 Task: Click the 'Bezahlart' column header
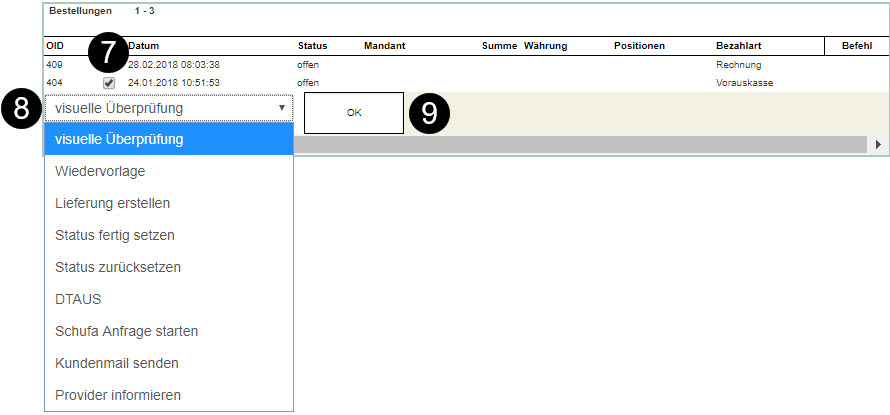[740, 46]
